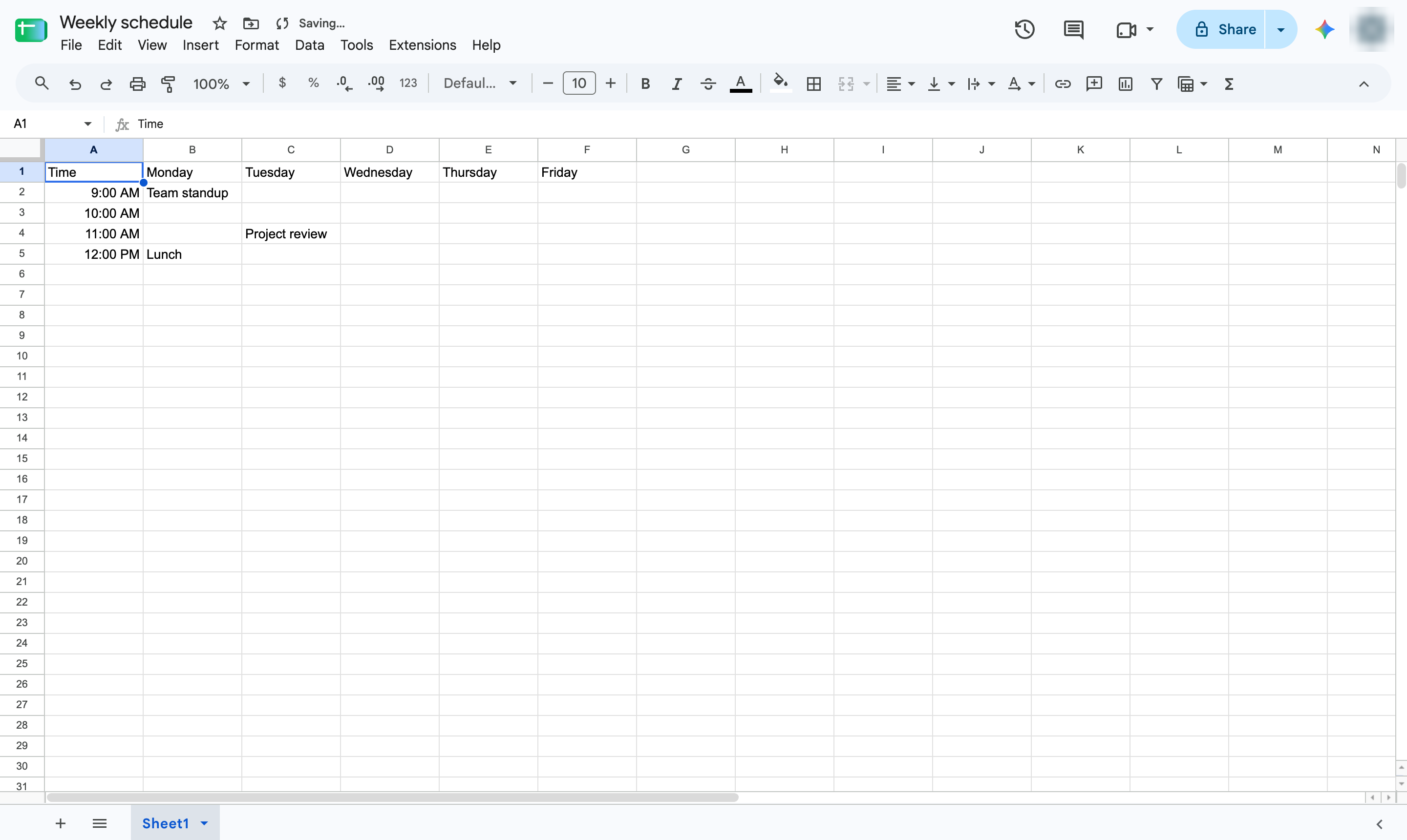
Task: Create a filter
Action: point(1156,84)
